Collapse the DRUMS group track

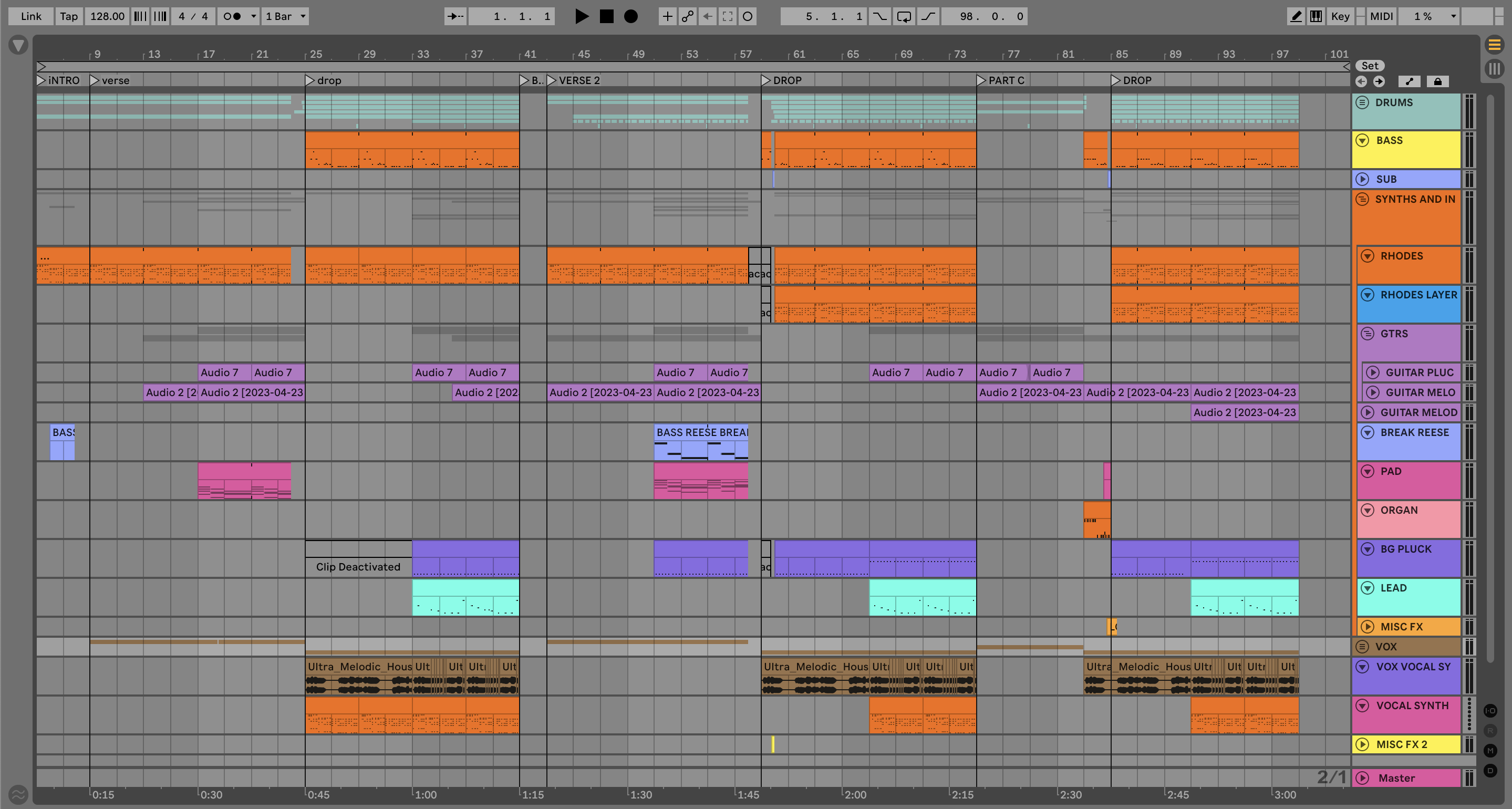pyautogui.click(x=1362, y=103)
